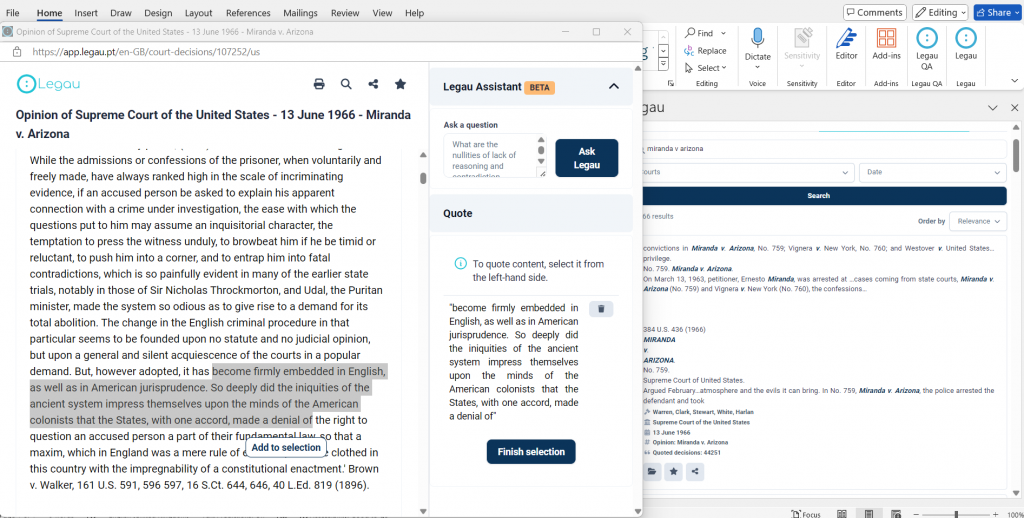Image resolution: width=1024 pixels, height=518 pixels.
Task: Click the open folder icon on search result
Action: [653, 472]
